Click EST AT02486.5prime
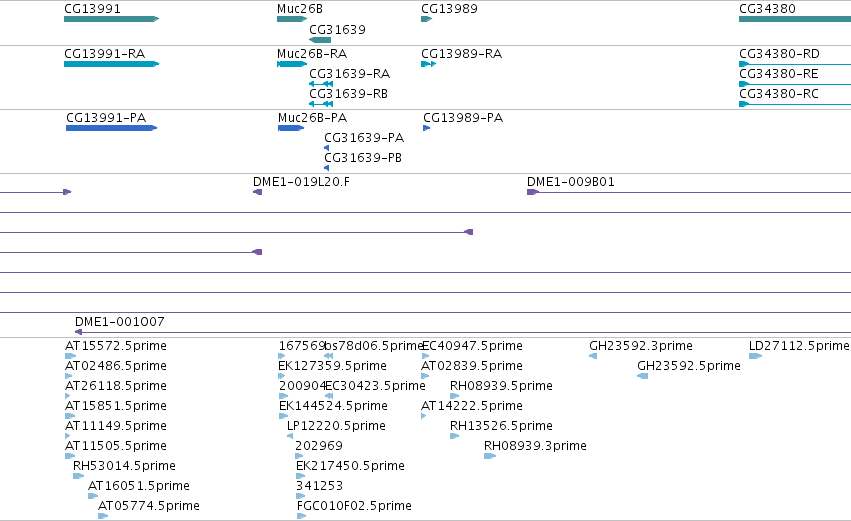This screenshot has height=521, width=851. 116,366
